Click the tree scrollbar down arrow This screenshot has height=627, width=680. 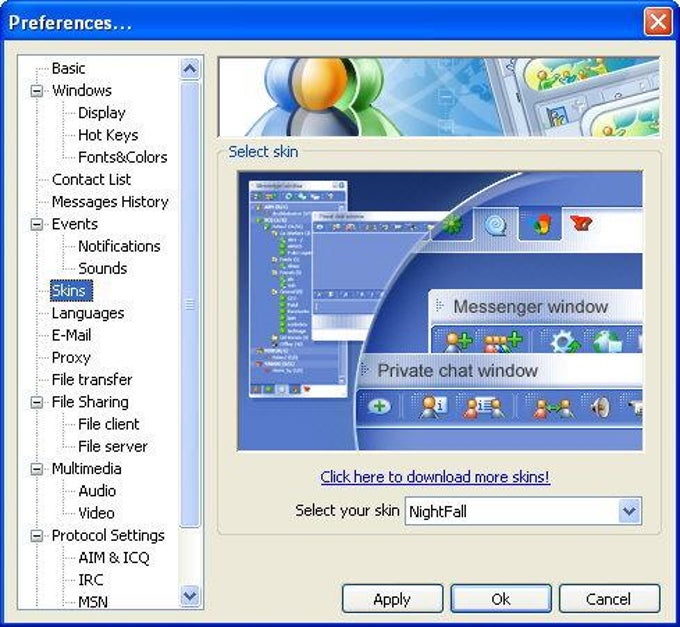(190, 596)
